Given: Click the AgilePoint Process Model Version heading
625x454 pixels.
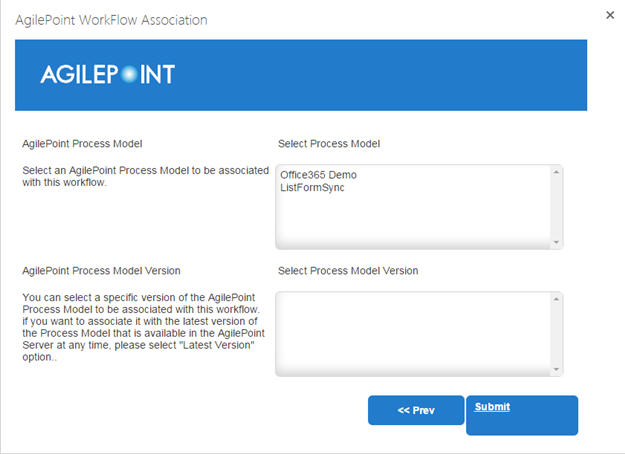Looking at the screenshot, I should [101, 271].
